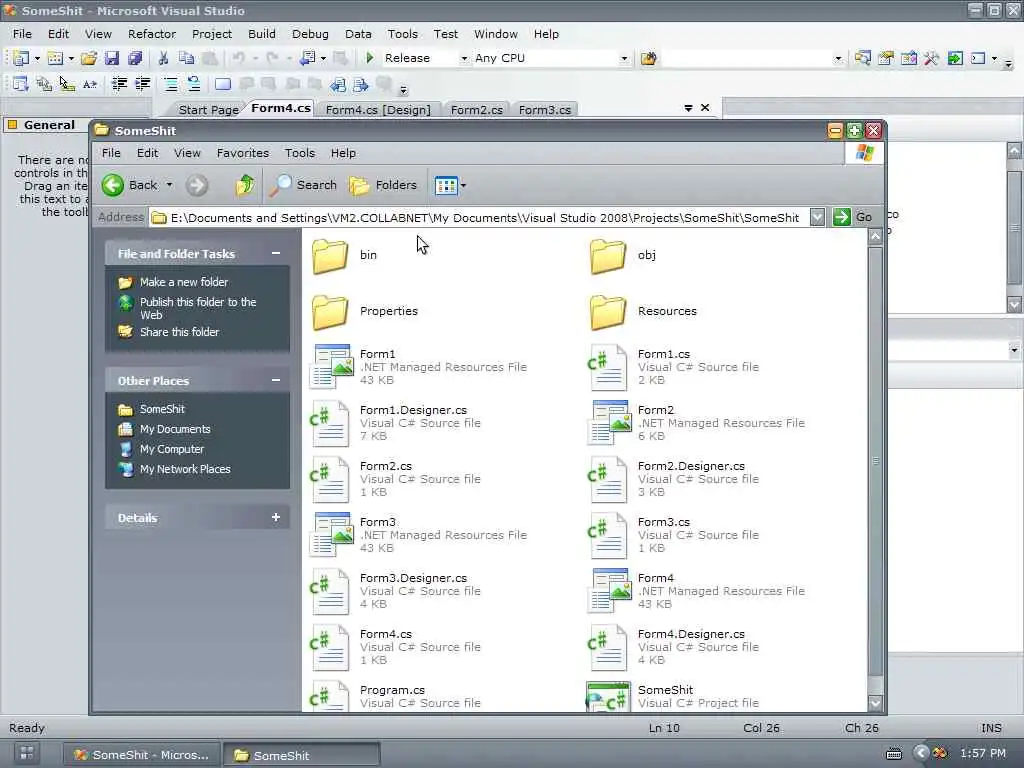Open the Build menu

click(262, 34)
